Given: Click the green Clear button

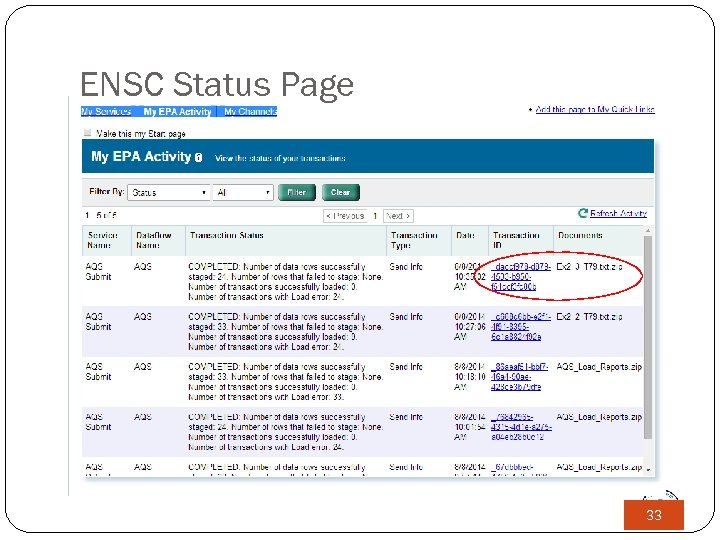Looking at the screenshot, I should [341, 192].
